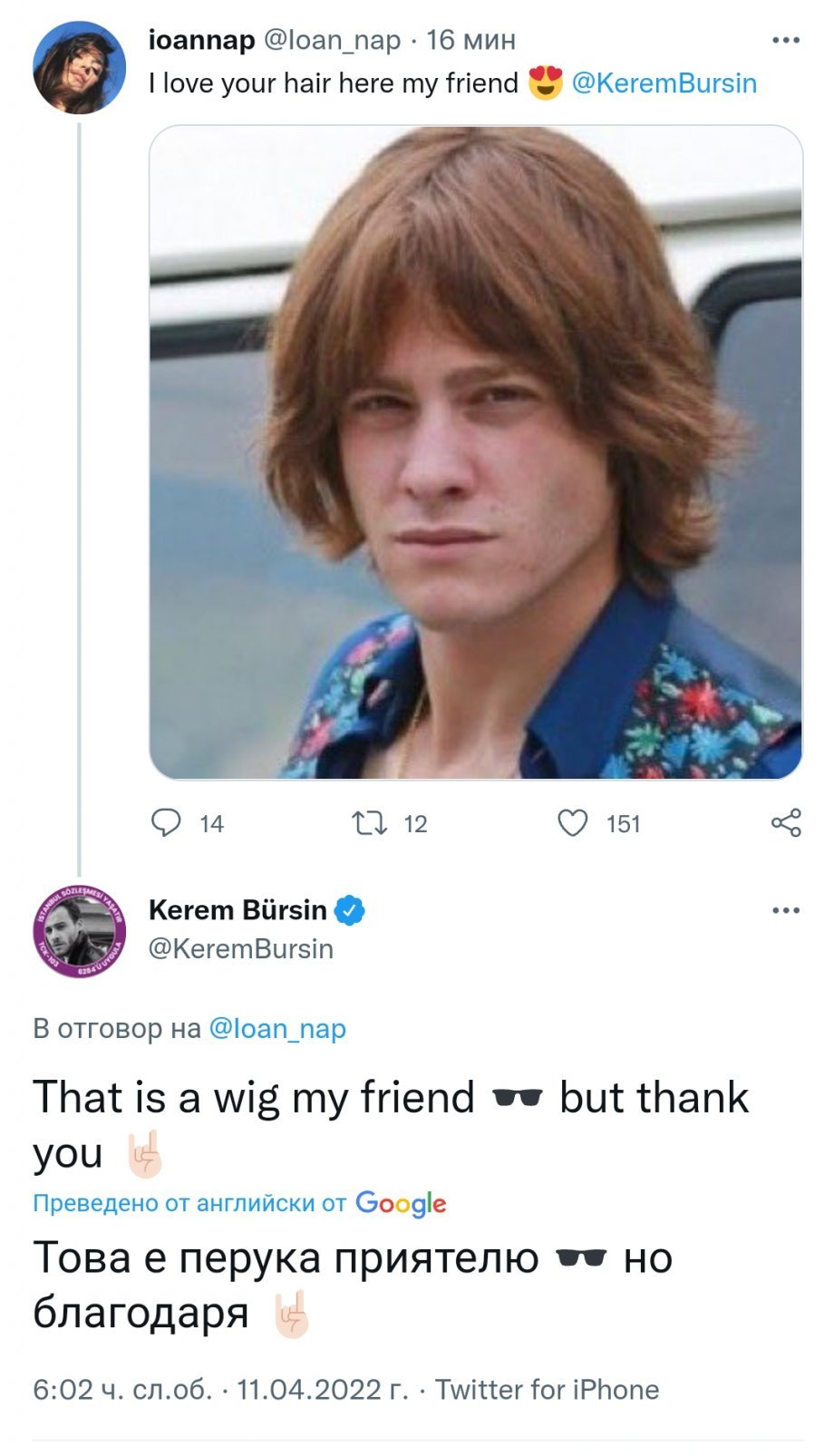Open @KeremBursin mention in ioannap's tweet
834x1456 pixels.
[664, 83]
